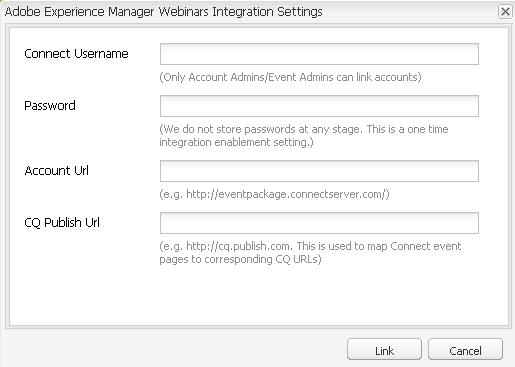Click the Connect Username label
This screenshot has width=515, height=367.
point(76,54)
